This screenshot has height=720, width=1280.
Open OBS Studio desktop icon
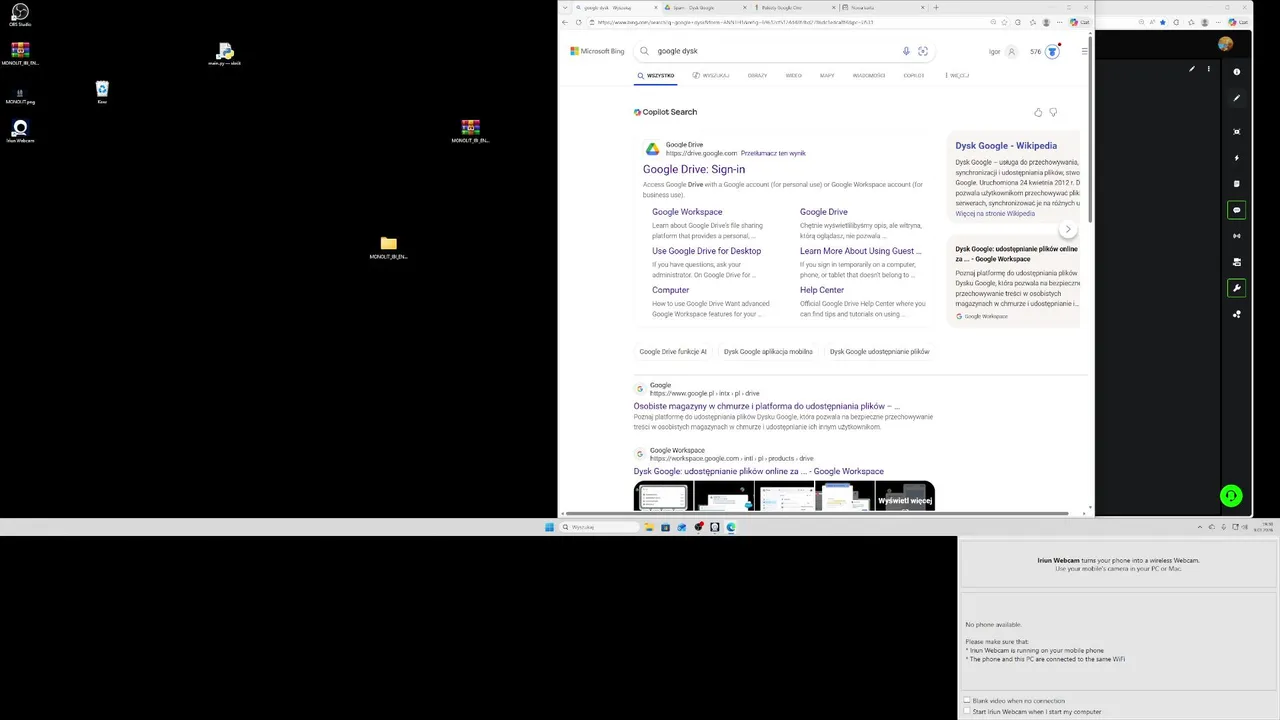19,13
